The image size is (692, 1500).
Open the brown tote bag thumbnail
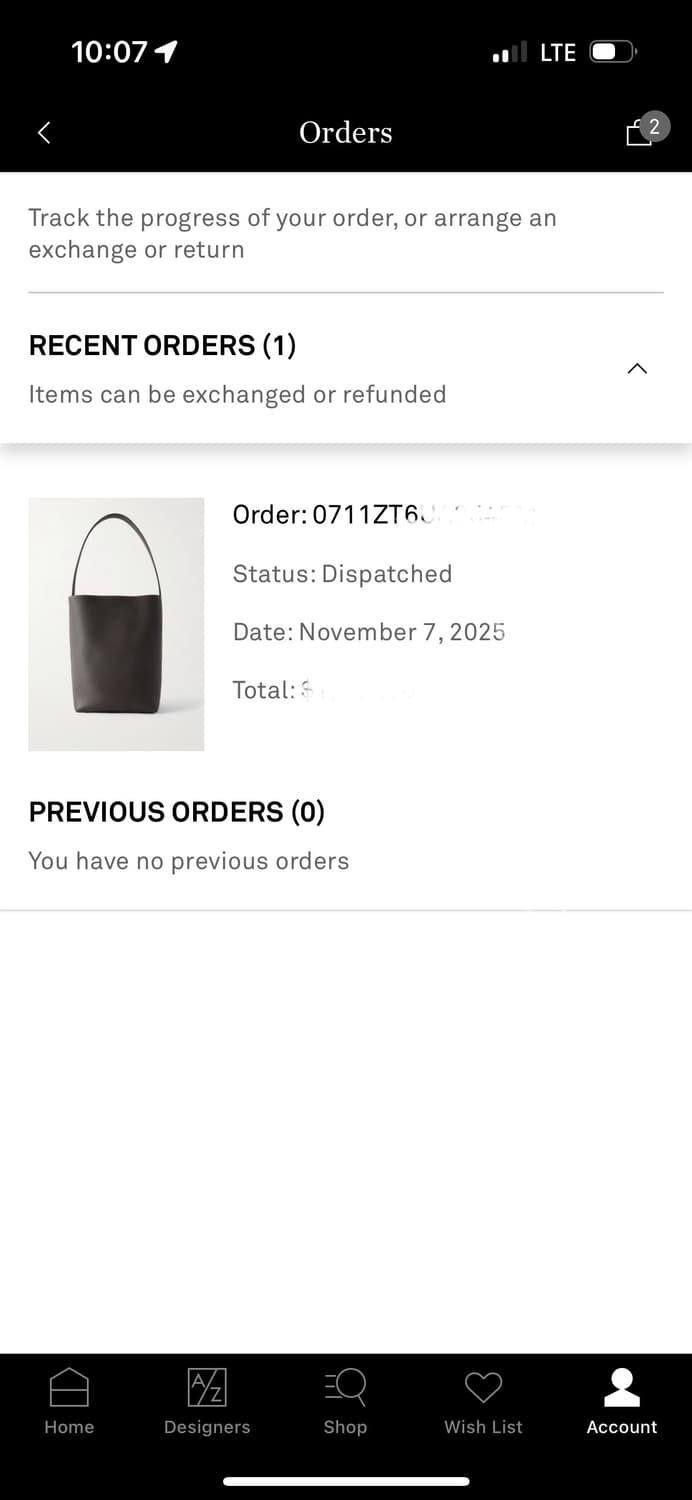116,624
